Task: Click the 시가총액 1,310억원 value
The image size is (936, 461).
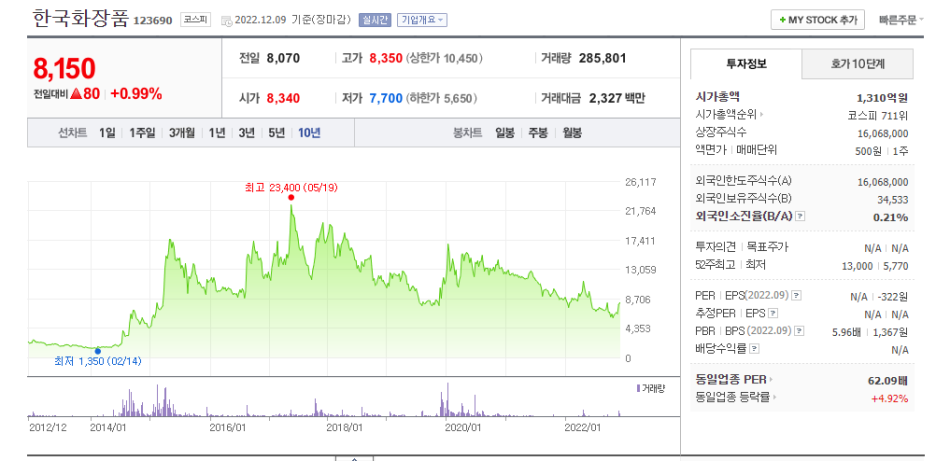Action: [x=882, y=97]
